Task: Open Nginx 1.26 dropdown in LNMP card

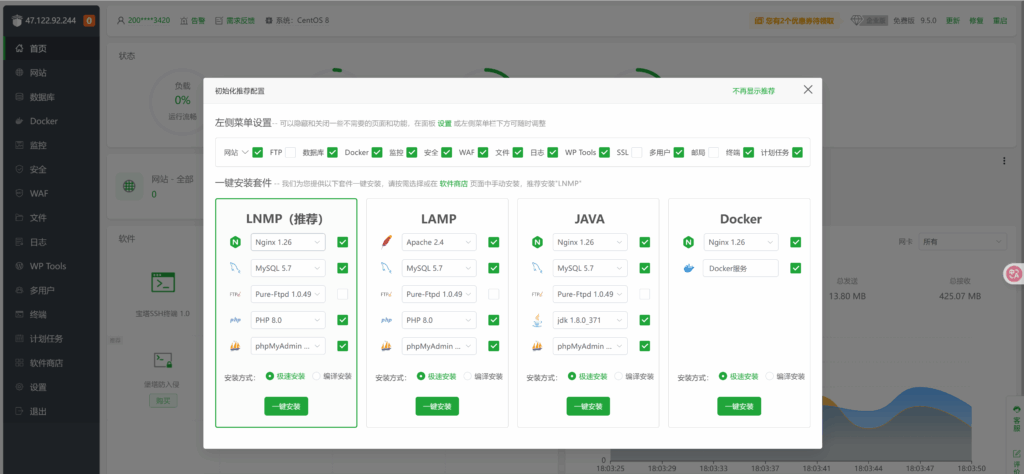Action: [288, 242]
